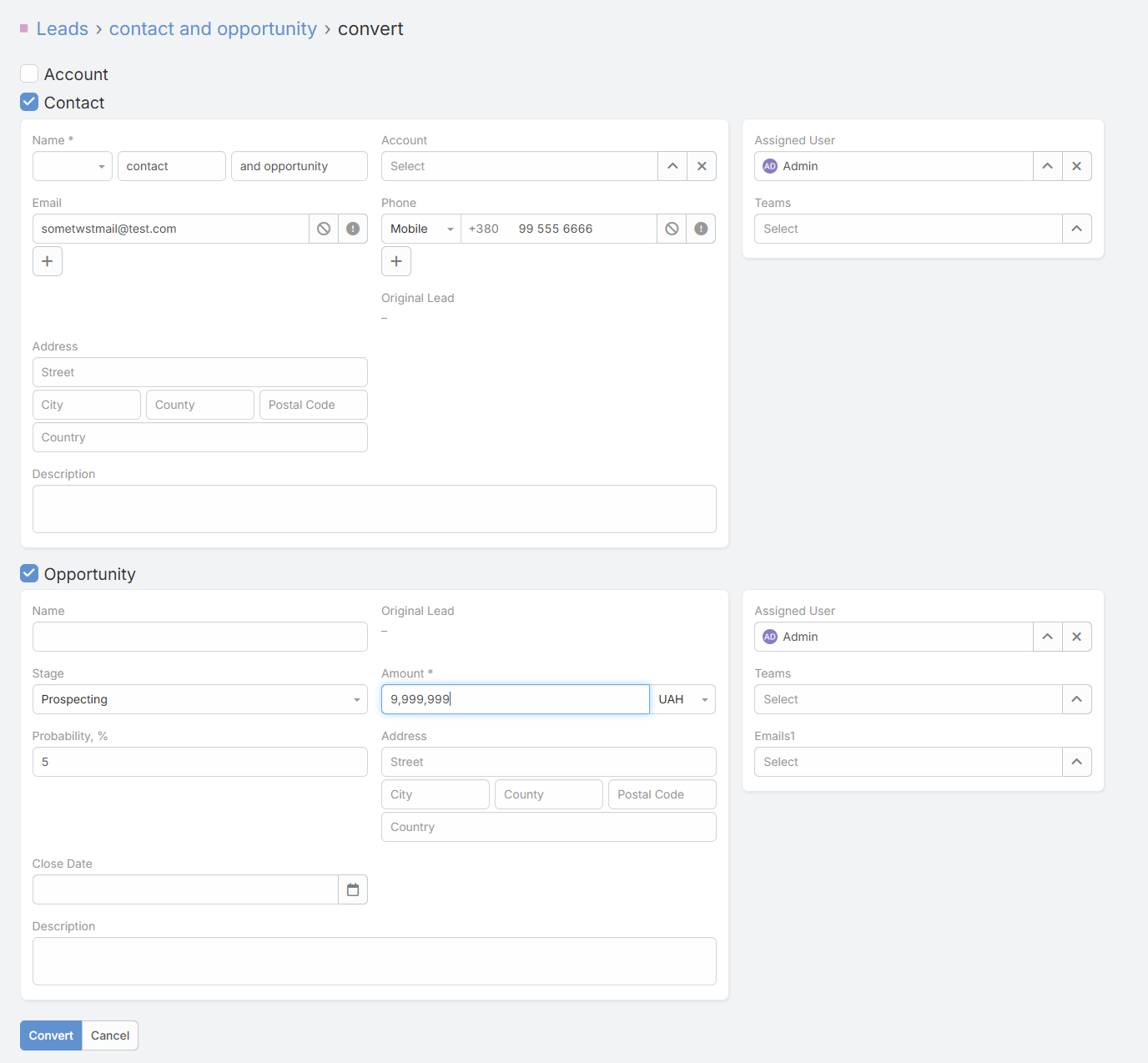Screen dimensions: 1148x1063
Task: Open the contact and opportunity breadcrumb link
Action: pyautogui.click(x=213, y=29)
